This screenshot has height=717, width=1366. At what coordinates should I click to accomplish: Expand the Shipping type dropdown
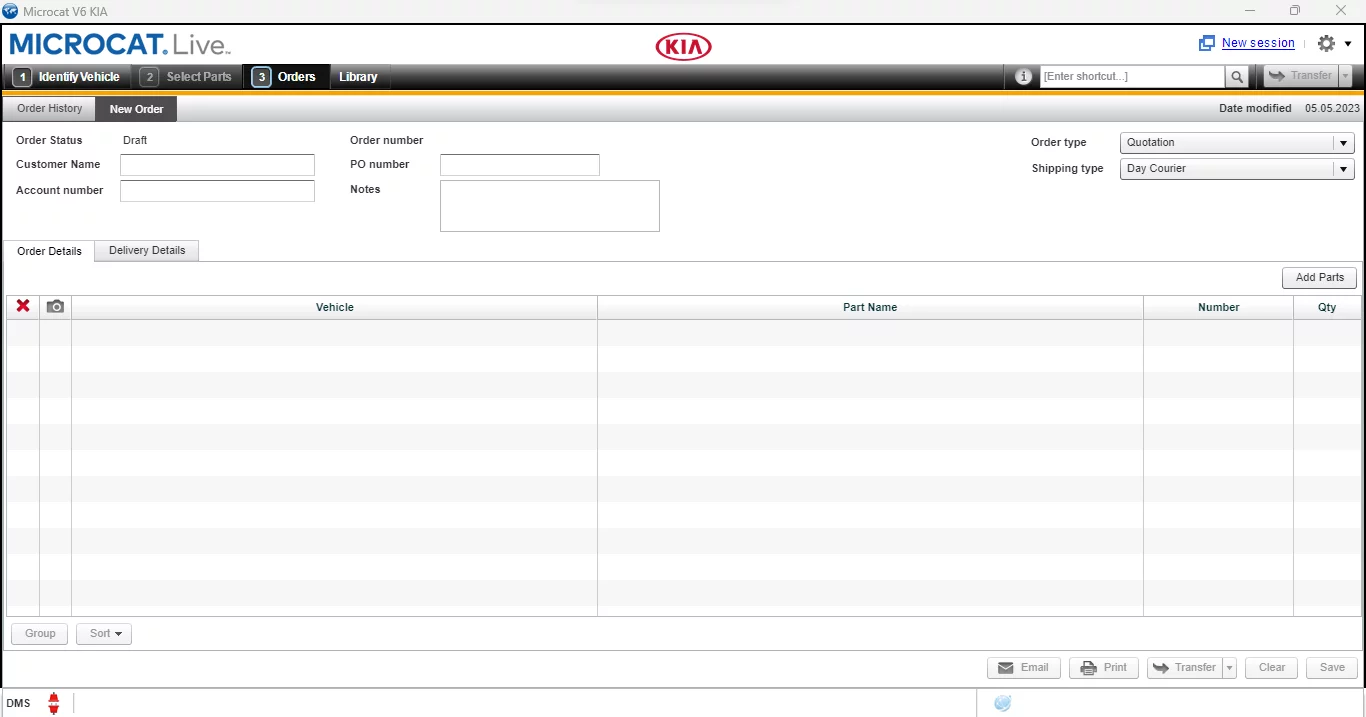click(1343, 169)
